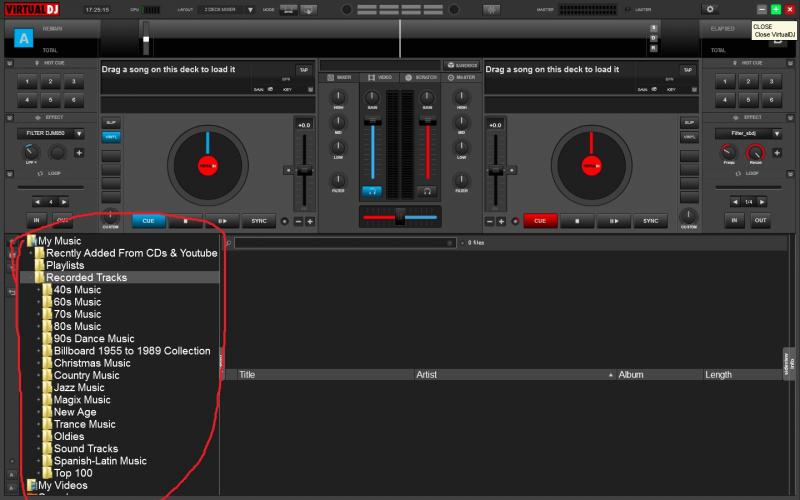Select the Billboard 1955 to 1989 Collection folder
This screenshot has height=500, width=800.
(132, 351)
